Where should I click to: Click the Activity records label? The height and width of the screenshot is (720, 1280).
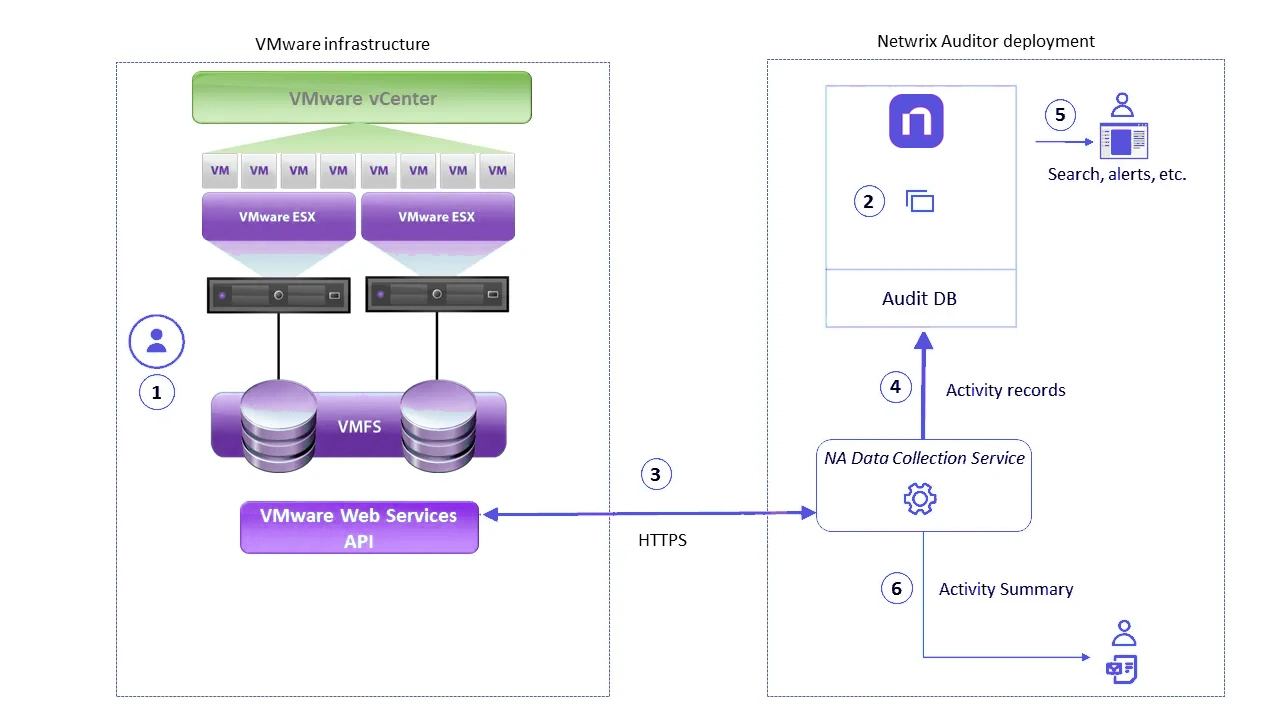coord(1005,390)
